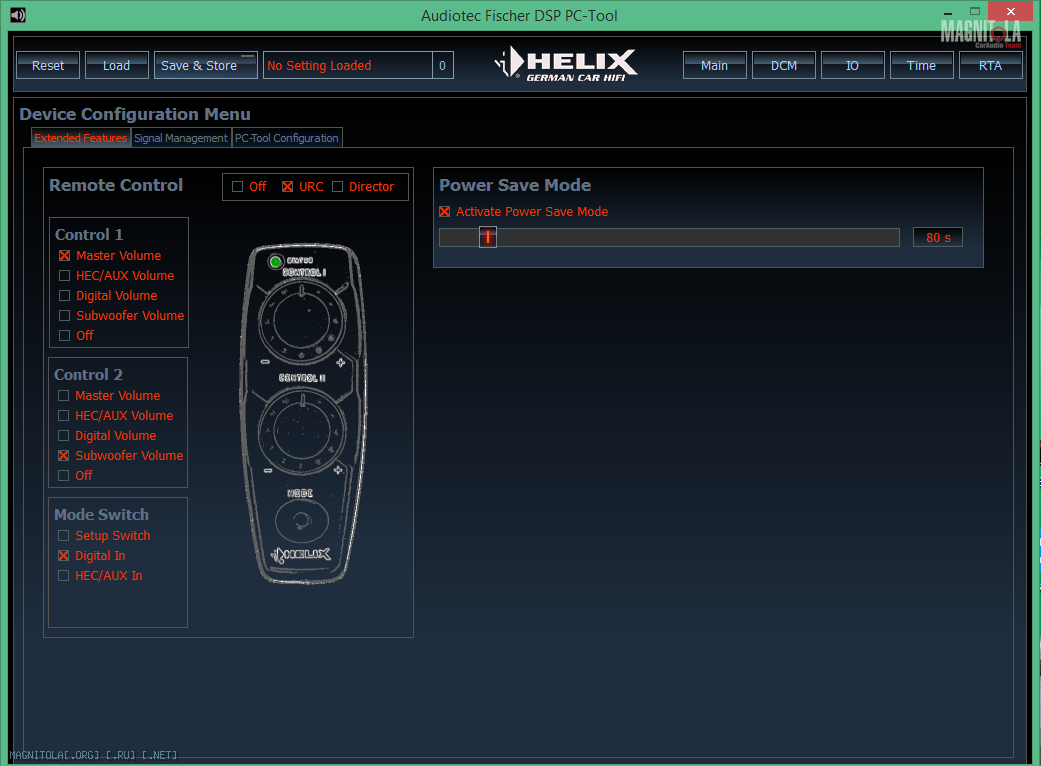Open the Time alignment screen
1041x766 pixels.
(921, 65)
